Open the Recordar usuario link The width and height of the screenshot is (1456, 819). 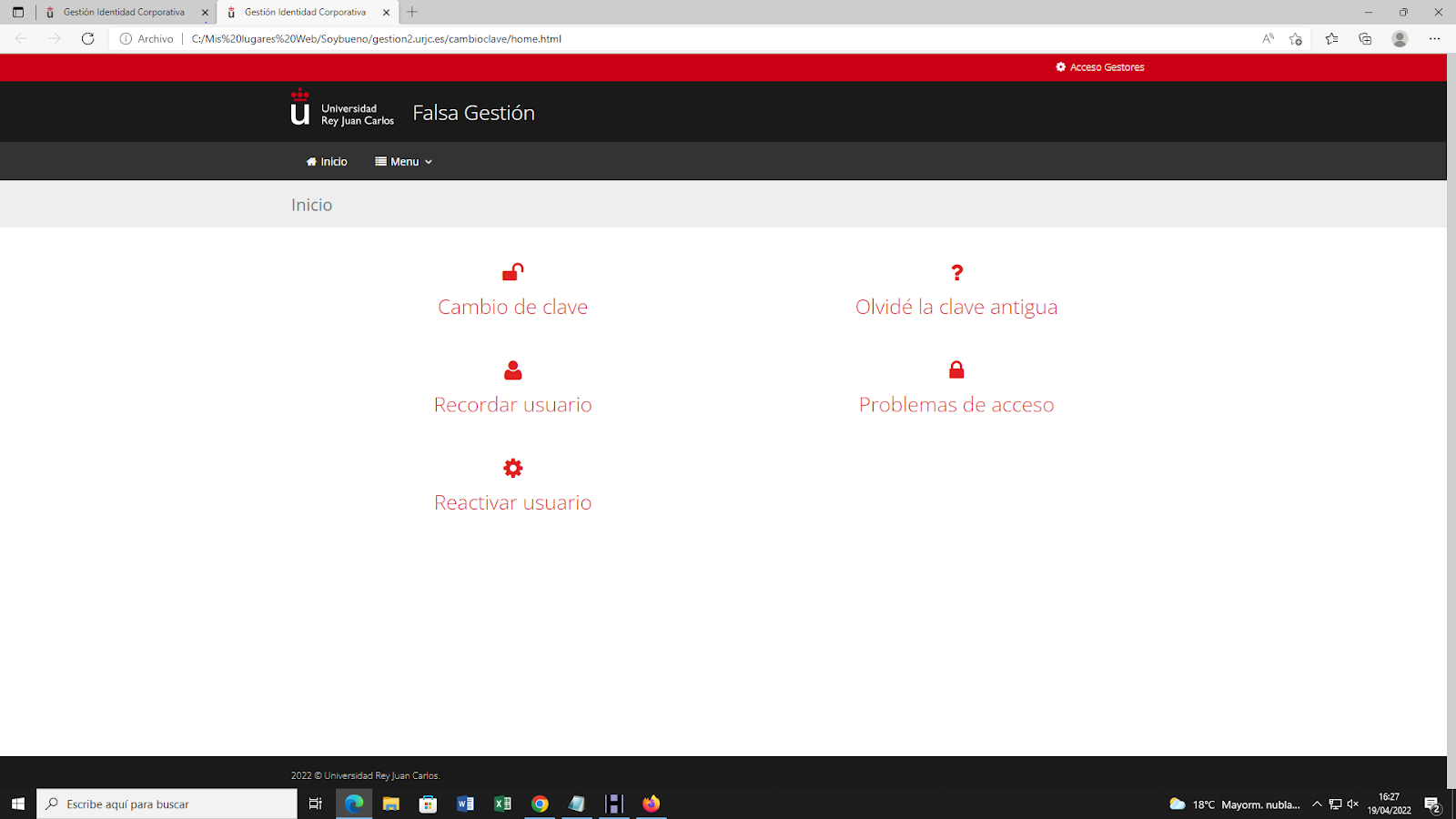(x=513, y=405)
